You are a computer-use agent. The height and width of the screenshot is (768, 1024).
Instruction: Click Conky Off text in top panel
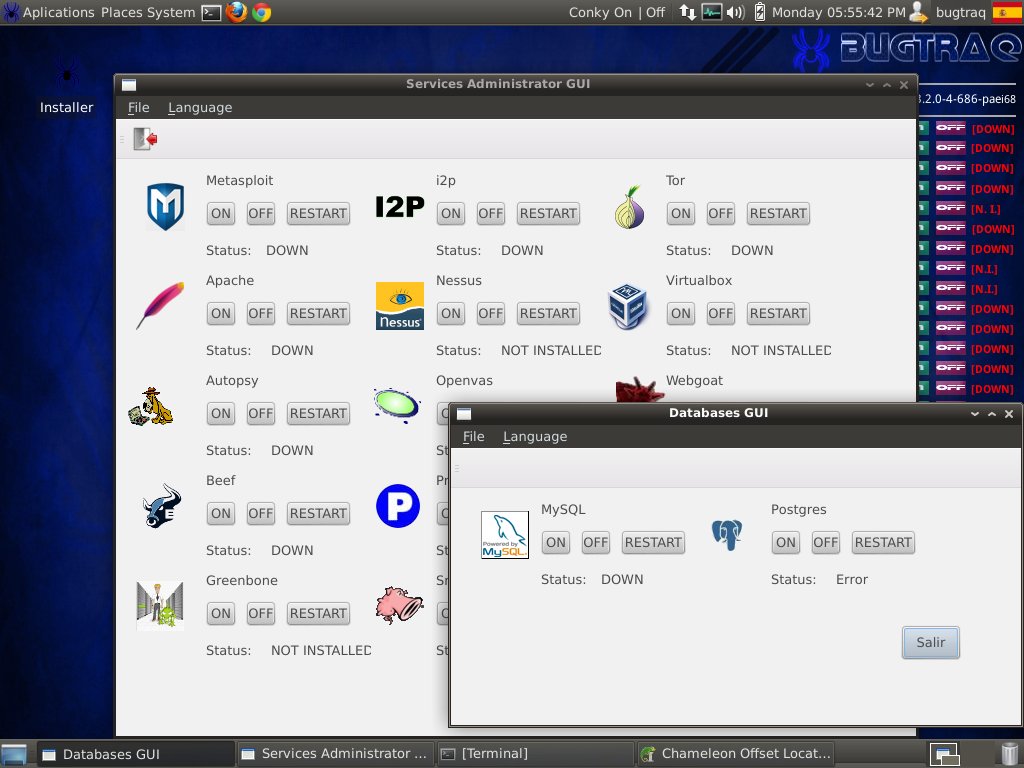click(x=655, y=12)
